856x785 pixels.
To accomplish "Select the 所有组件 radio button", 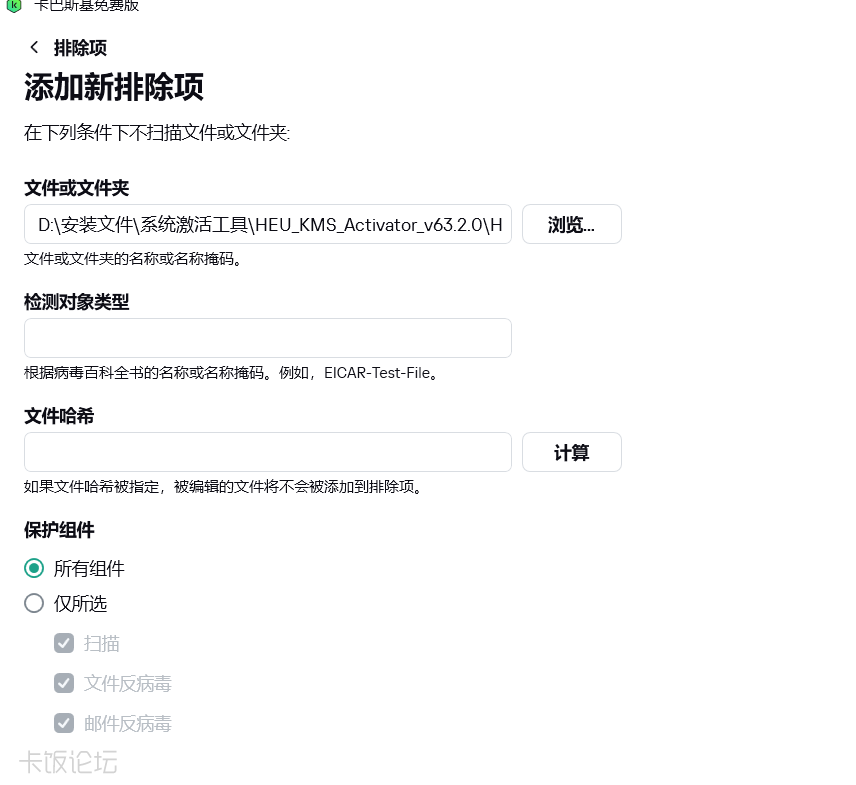I will pyautogui.click(x=34, y=568).
